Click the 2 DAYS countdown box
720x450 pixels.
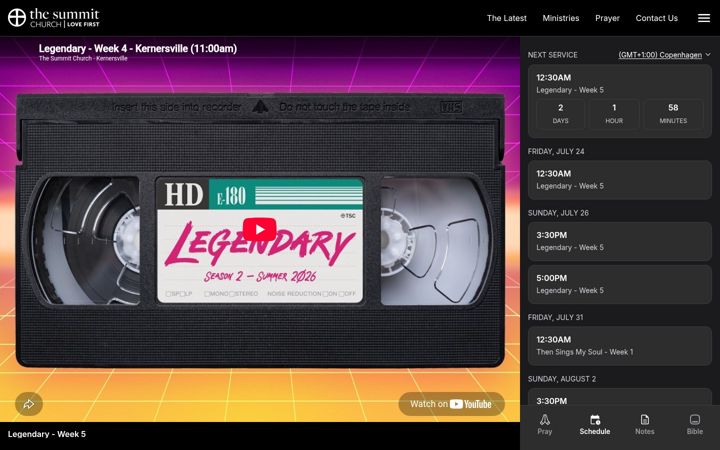560,113
